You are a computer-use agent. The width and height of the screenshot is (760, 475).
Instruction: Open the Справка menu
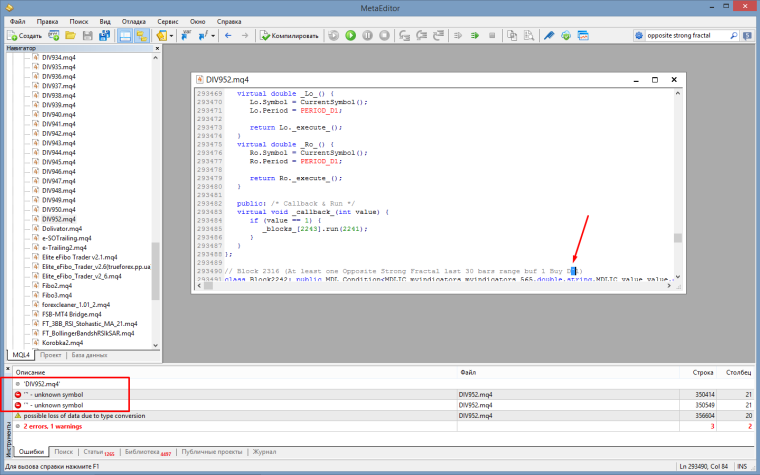pyautogui.click(x=229, y=21)
